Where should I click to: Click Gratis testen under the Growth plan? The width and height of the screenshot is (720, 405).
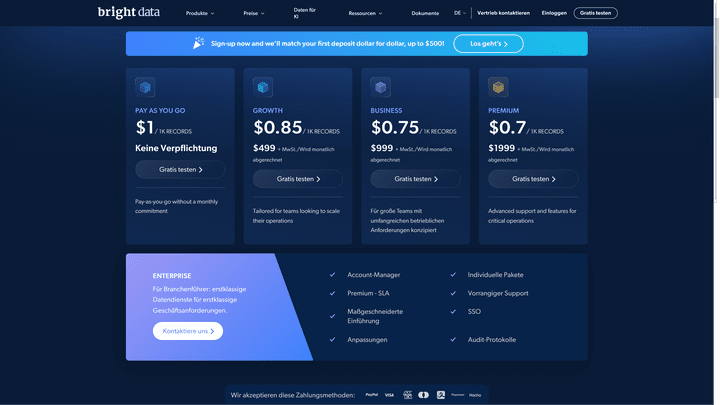click(x=298, y=179)
